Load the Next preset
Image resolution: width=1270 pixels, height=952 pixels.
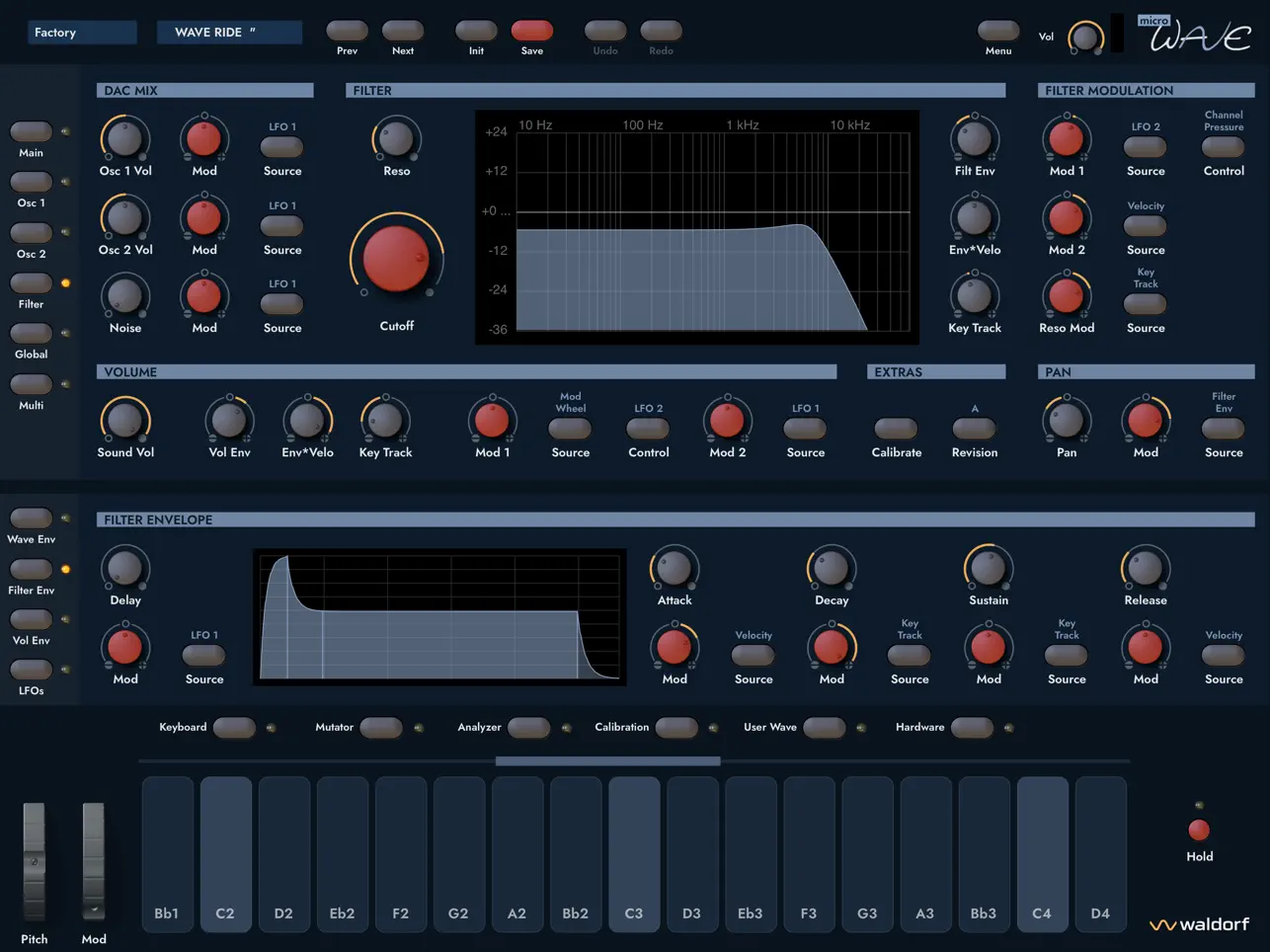click(x=403, y=31)
